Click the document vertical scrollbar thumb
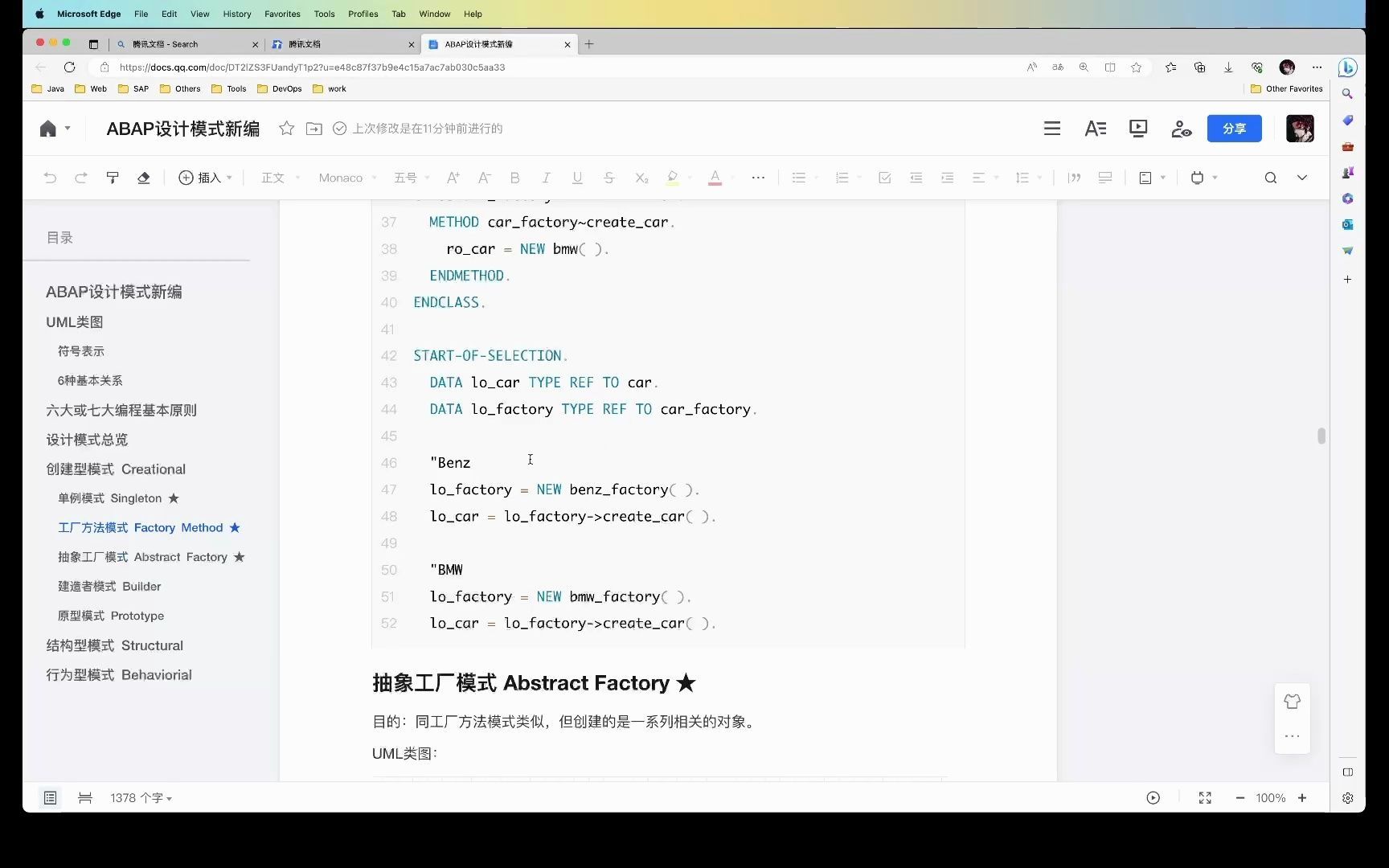The height and width of the screenshot is (868, 1389). click(1321, 436)
